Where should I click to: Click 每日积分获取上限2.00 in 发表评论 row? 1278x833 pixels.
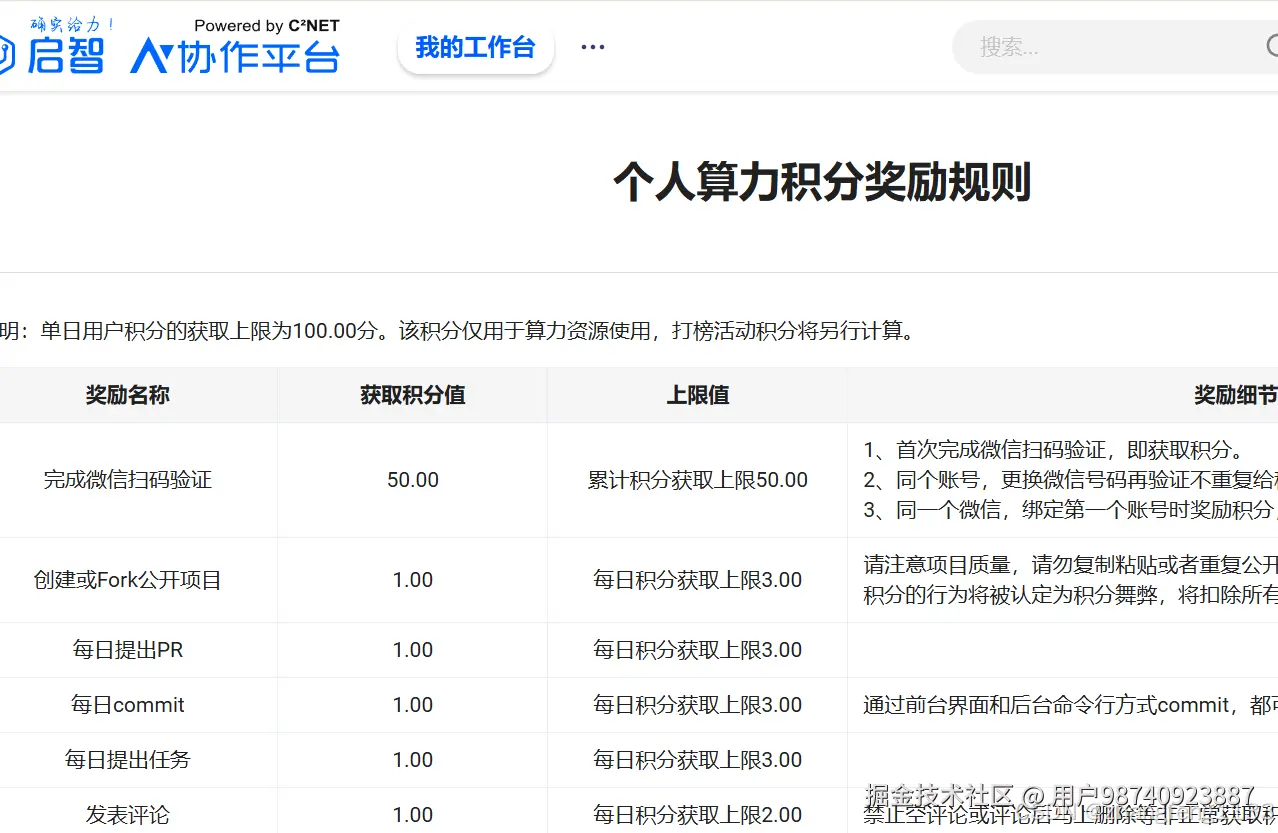[698, 815]
